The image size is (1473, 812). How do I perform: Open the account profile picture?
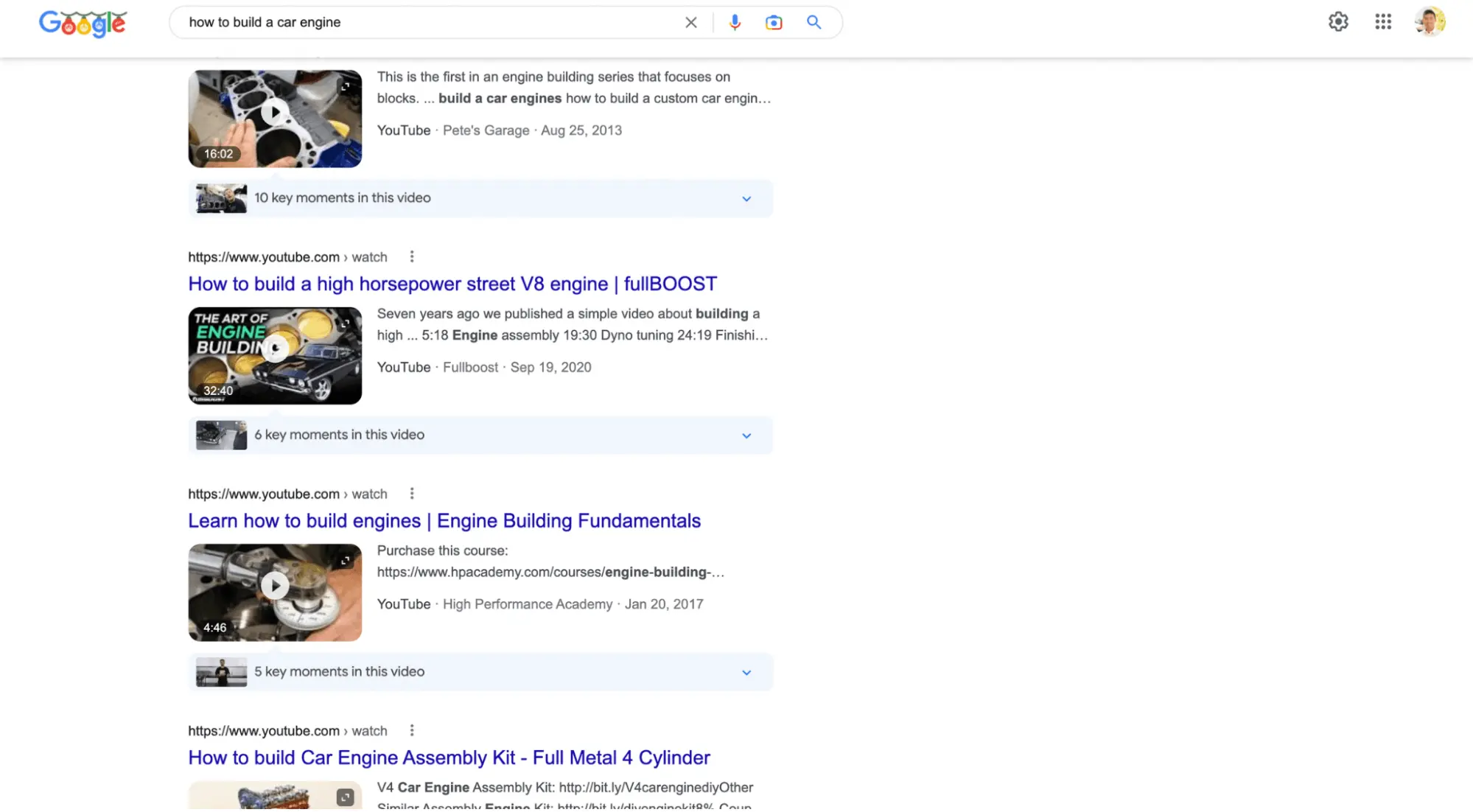[1430, 22]
